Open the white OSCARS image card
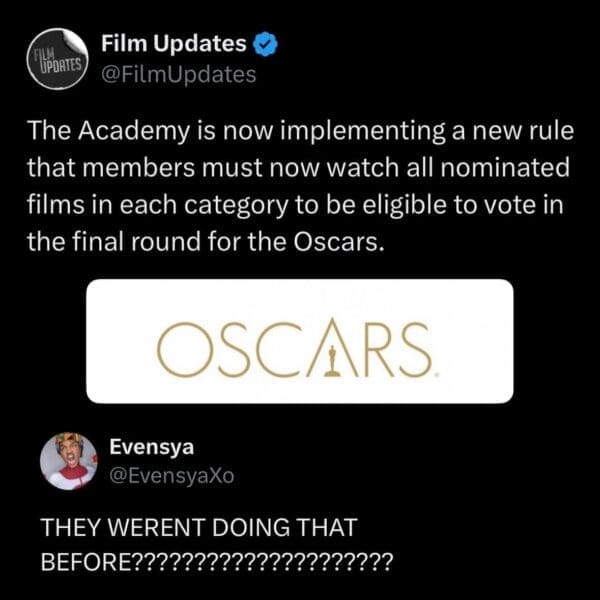Viewport: 600px width, 600px height. [300, 341]
